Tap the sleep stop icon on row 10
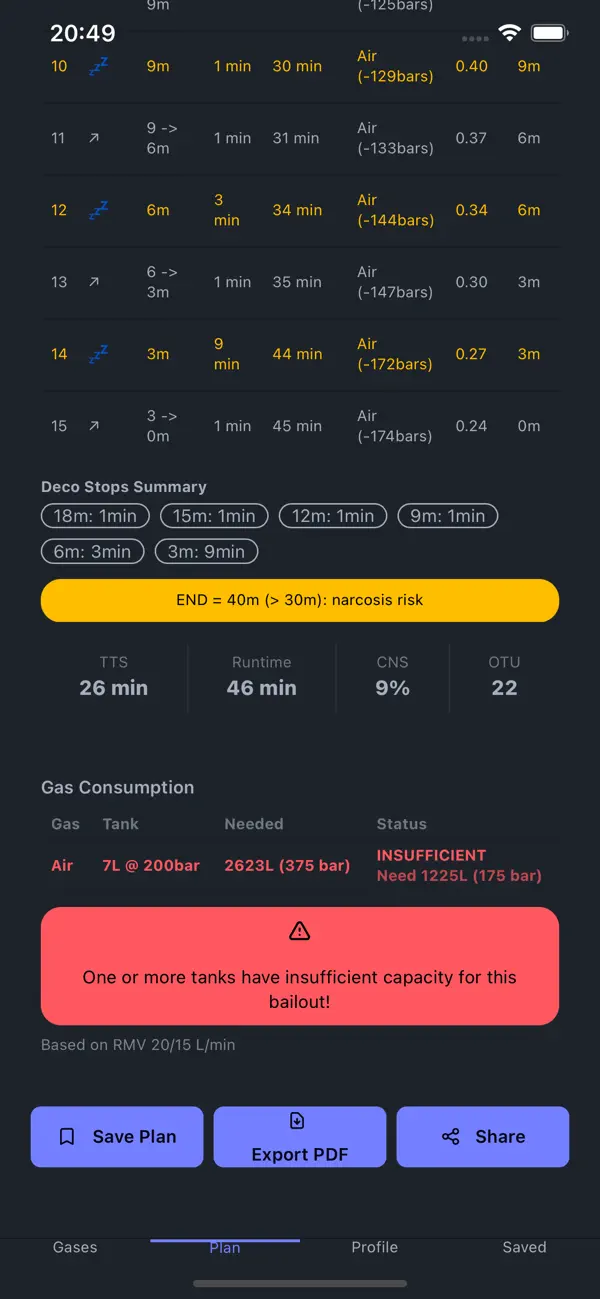The image size is (600, 1299). (x=98, y=66)
